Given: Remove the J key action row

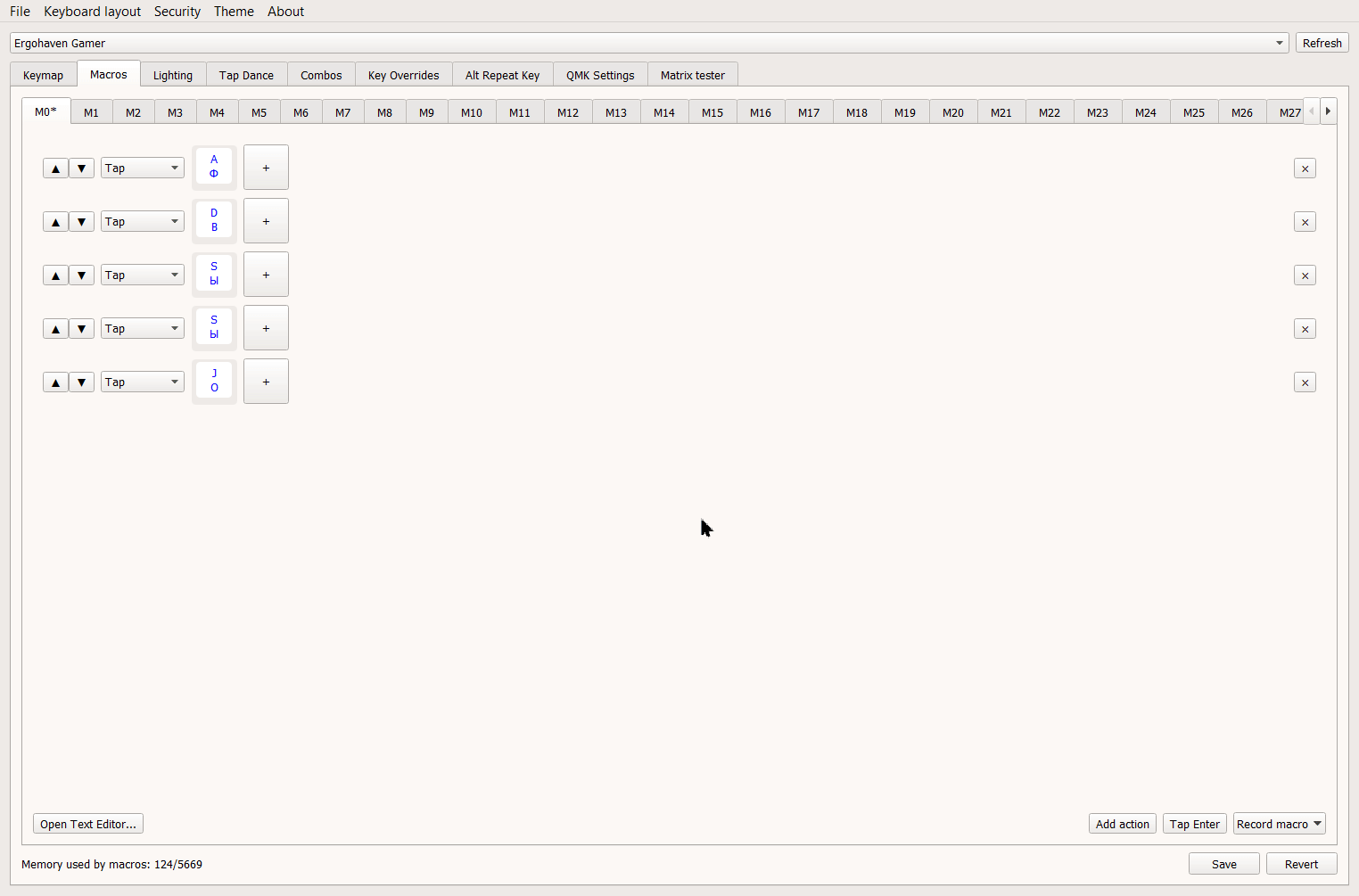Looking at the screenshot, I should [x=1305, y=382].
